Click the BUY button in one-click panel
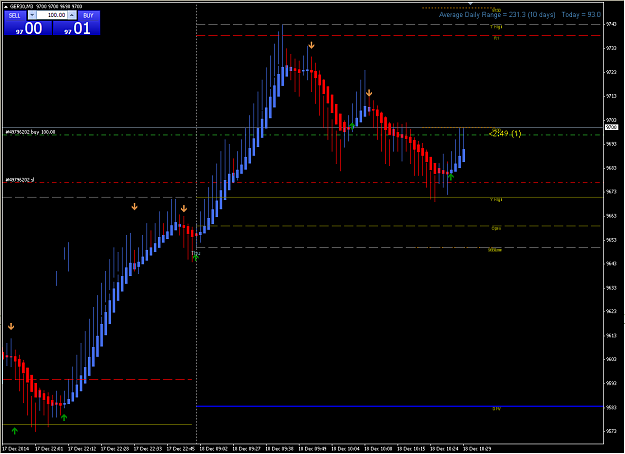 [88, 16]
